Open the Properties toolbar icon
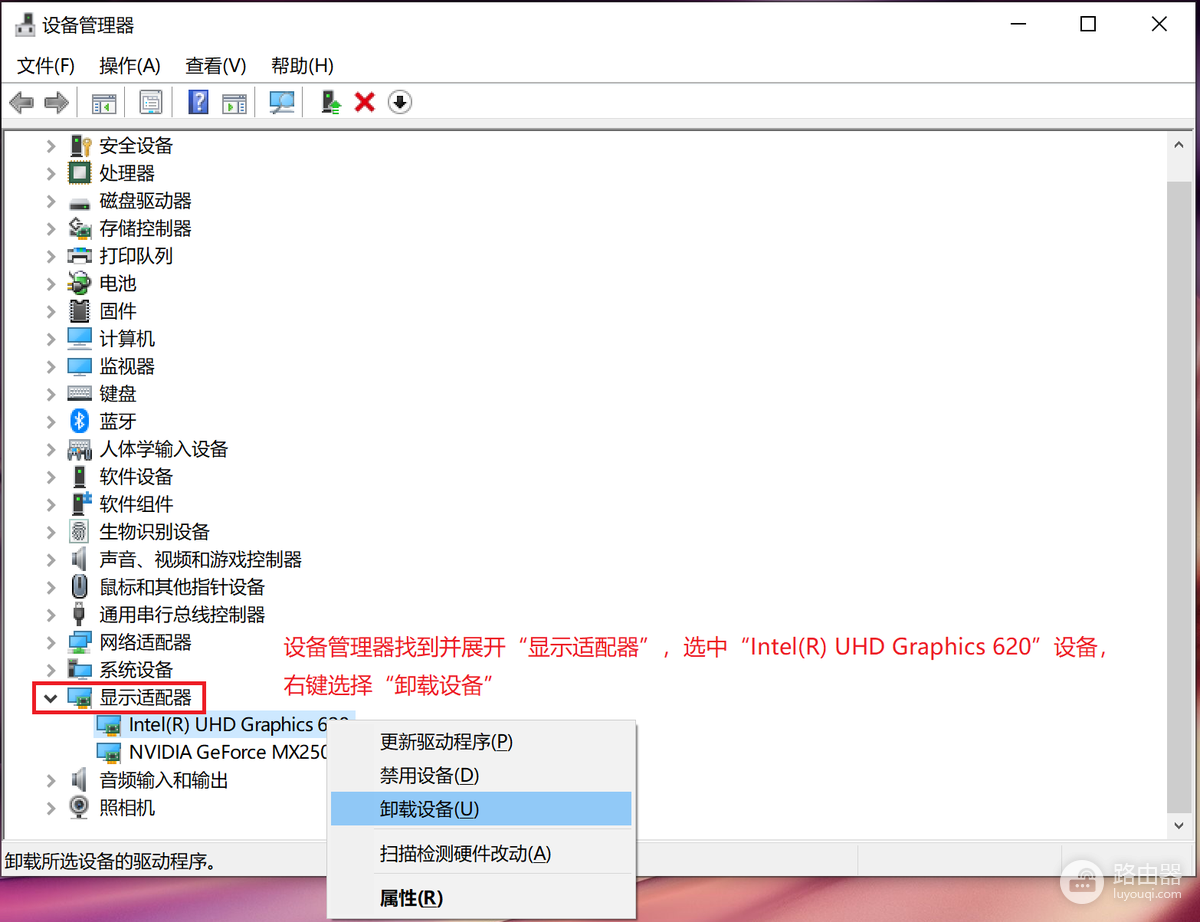The height and width of the screenshot is (922, 1200). (151, 102)
